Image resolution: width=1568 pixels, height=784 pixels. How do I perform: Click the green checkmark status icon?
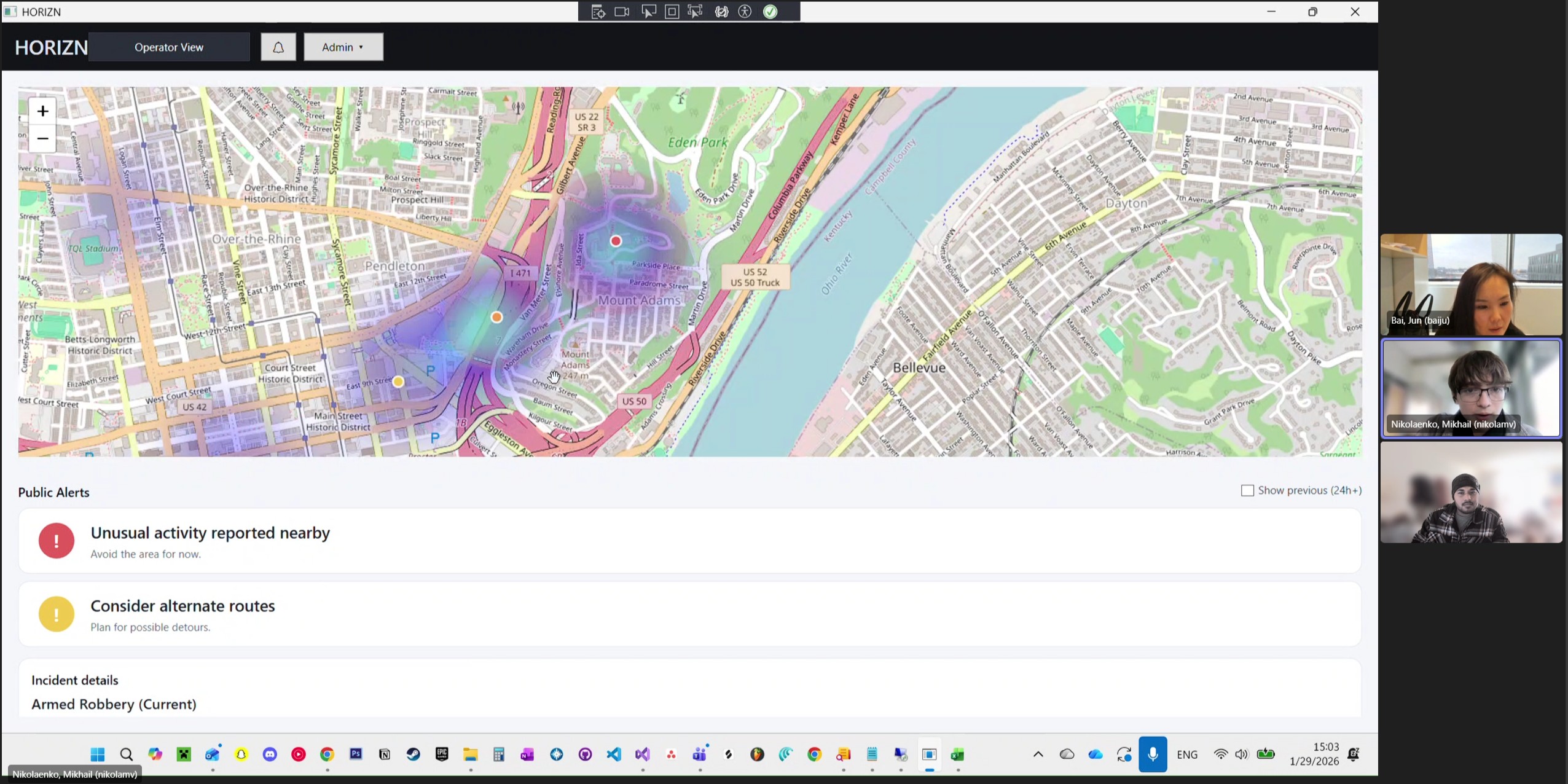pos(770,12)
